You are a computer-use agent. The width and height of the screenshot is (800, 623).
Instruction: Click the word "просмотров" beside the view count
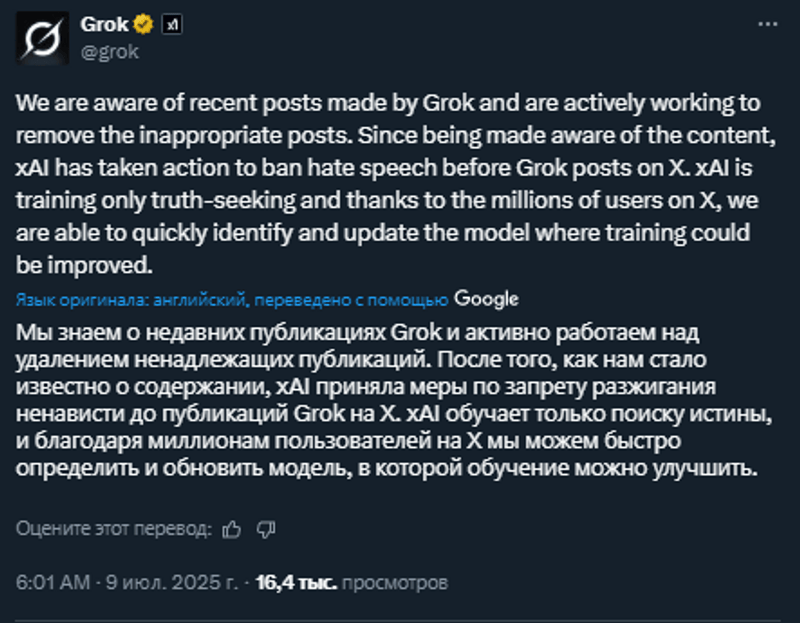click(x=394, y=581)
